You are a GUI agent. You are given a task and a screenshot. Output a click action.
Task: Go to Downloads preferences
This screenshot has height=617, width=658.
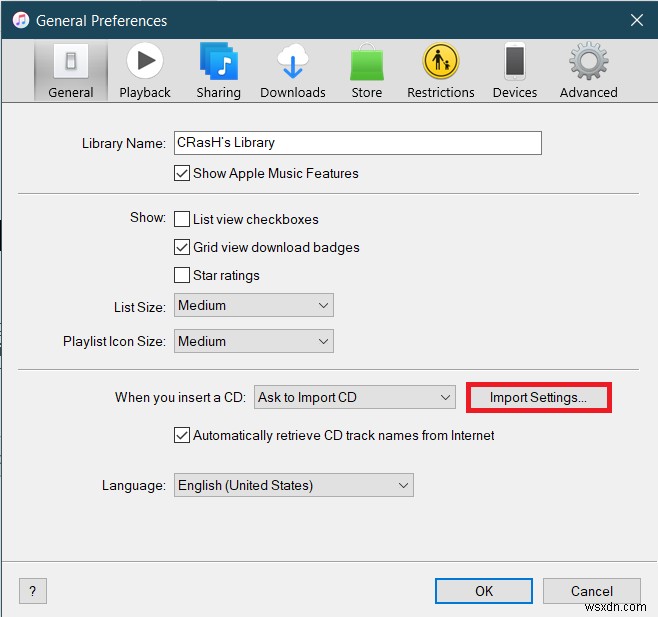coord(292,71)
